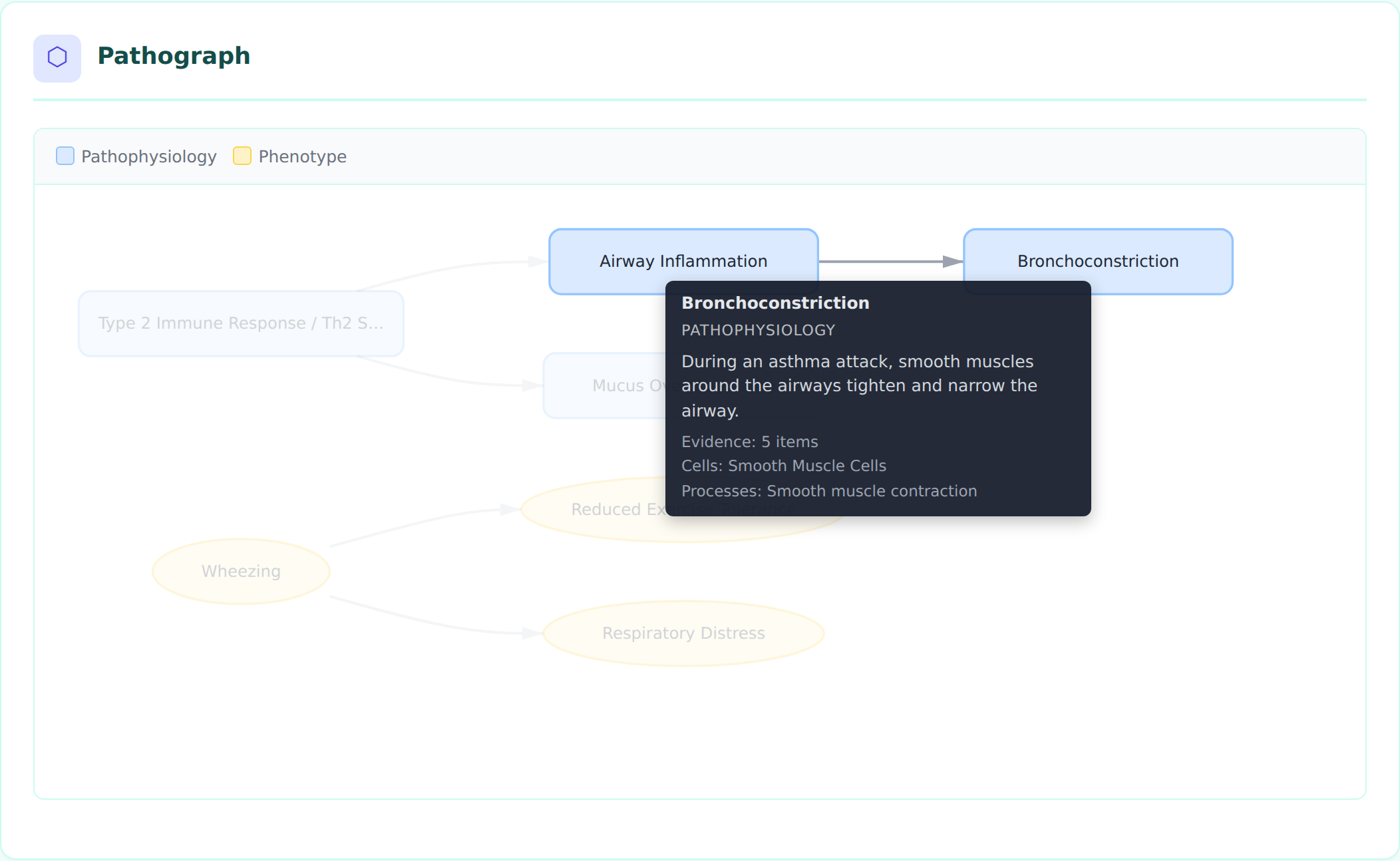Select the Phenotype legend label
The width and height of the screenshot is (1400, 861).
[x=303, y=156]
